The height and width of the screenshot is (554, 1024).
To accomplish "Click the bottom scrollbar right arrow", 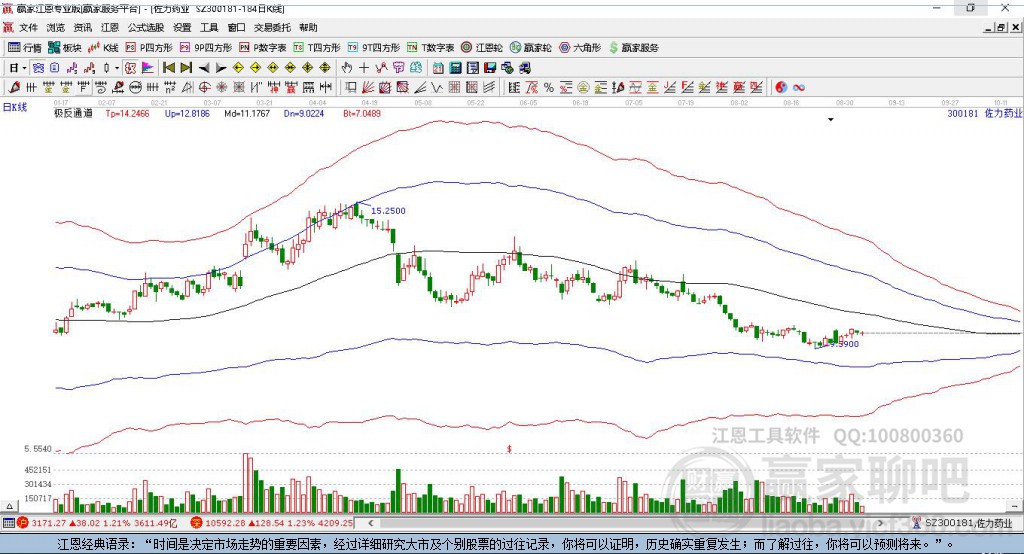I will 880,523.
